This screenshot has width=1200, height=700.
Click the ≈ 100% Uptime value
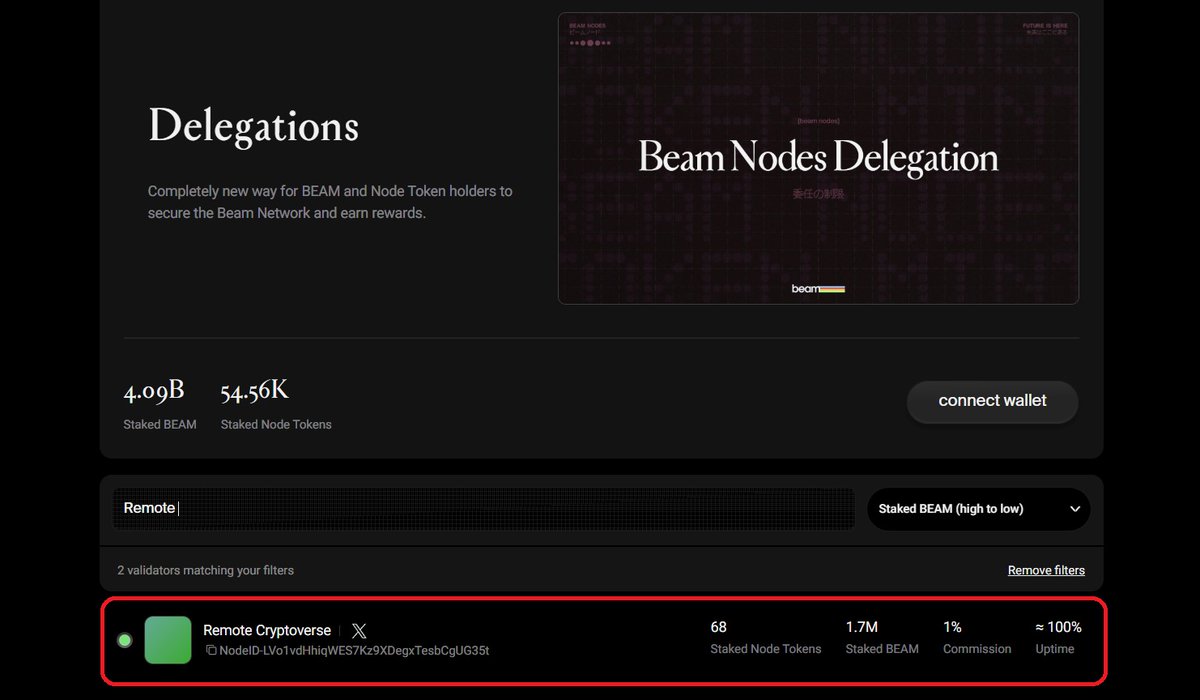pos(1058,627)
